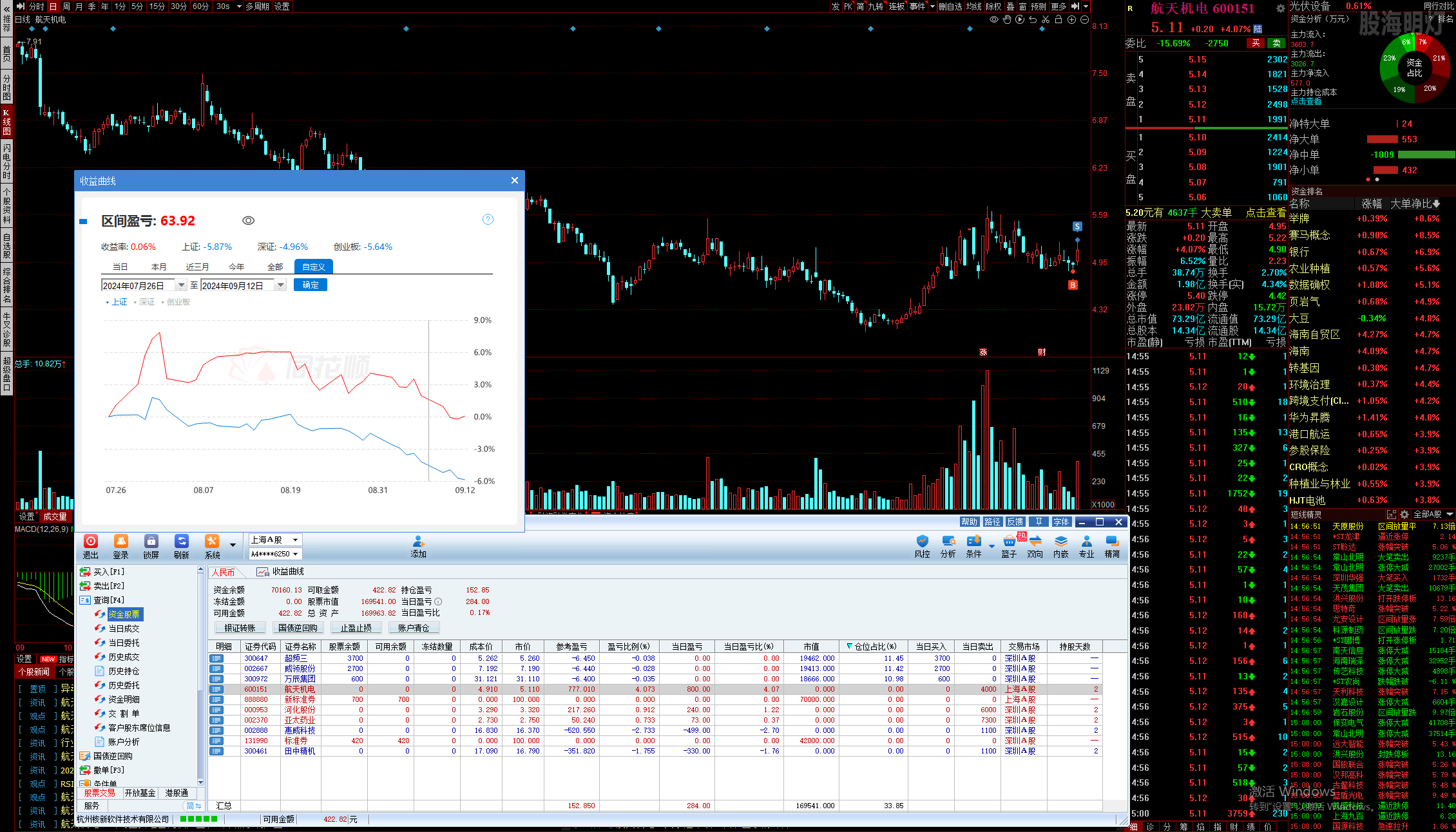Select 当日 period in yield dialog
1456x832 pixels.
tap(120, 267)
